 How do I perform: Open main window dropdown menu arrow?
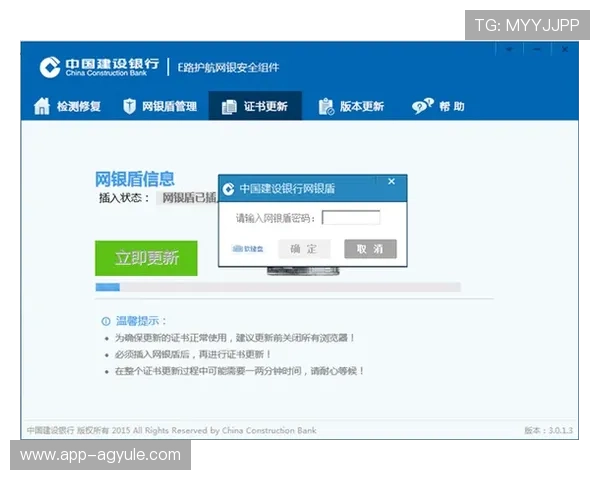tap(509, 49)
